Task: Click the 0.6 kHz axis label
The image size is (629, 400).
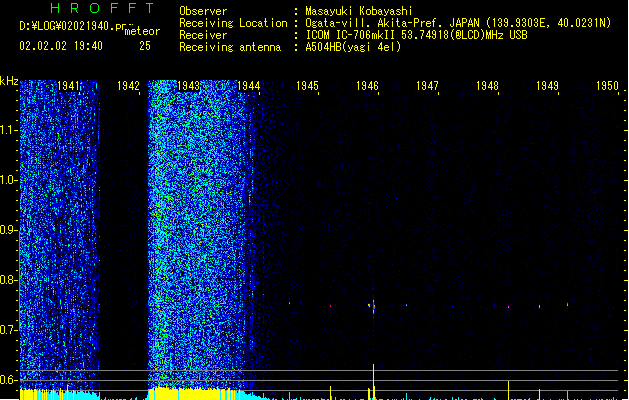Action: pyautogui.click(x=8, y=380)
